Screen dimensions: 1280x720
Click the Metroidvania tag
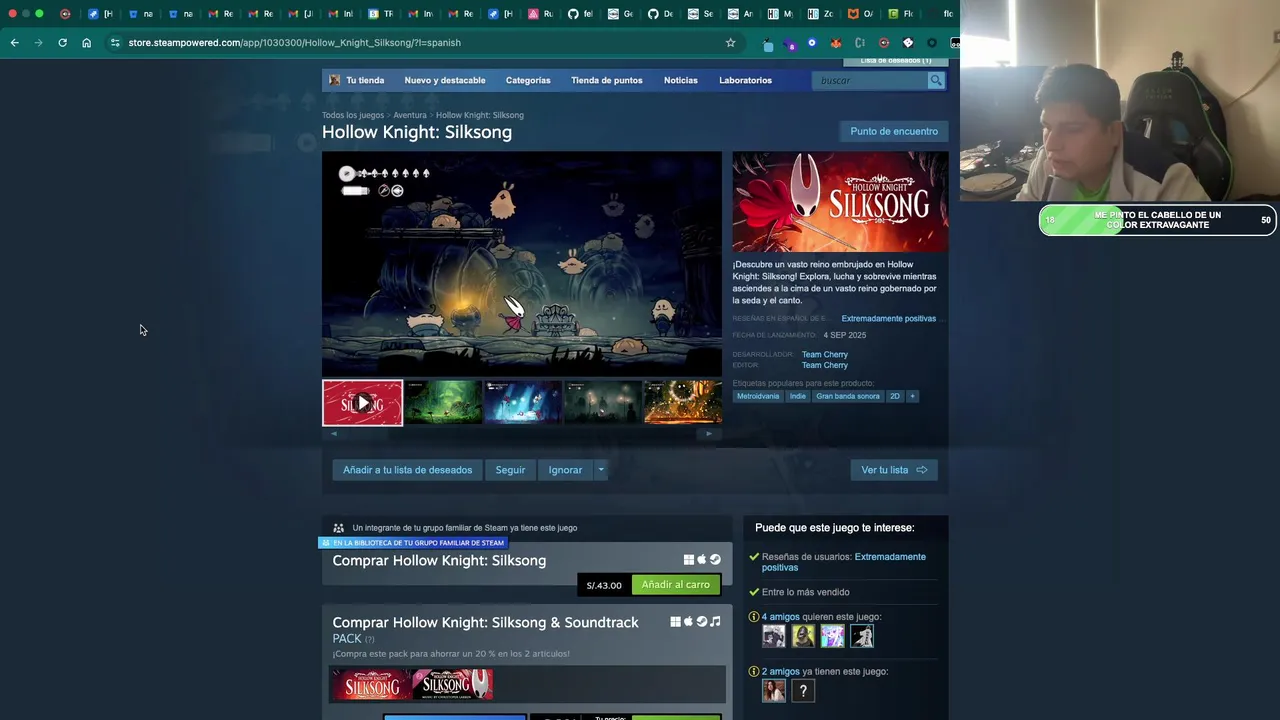[758, 396]
